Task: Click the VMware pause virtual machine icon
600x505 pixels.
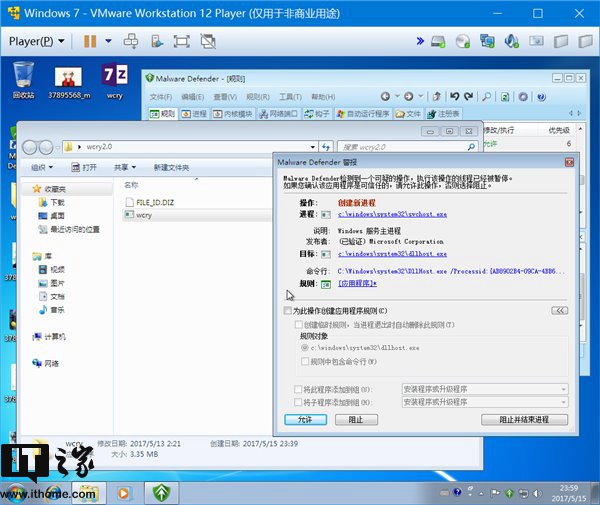Action: coord(90,41)
